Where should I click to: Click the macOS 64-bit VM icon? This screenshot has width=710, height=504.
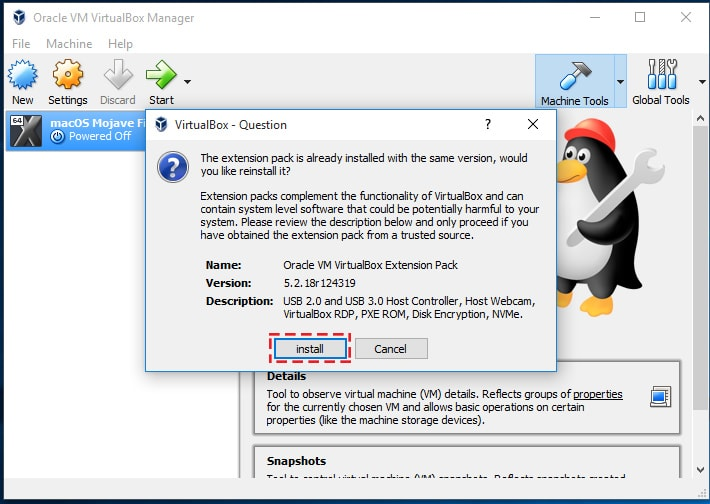click(x=26, y=131)
